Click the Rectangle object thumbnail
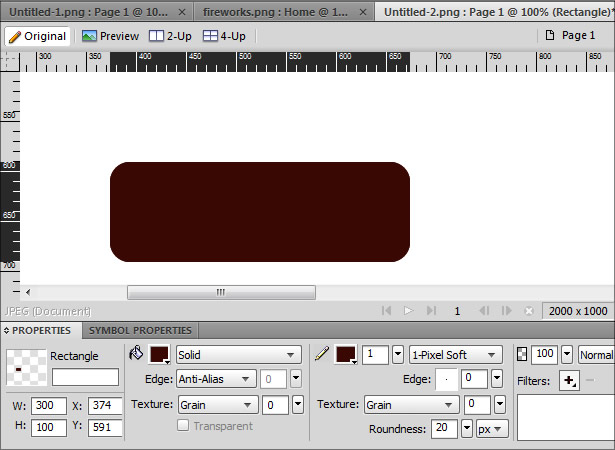615x450 pixels. [27, 367]
